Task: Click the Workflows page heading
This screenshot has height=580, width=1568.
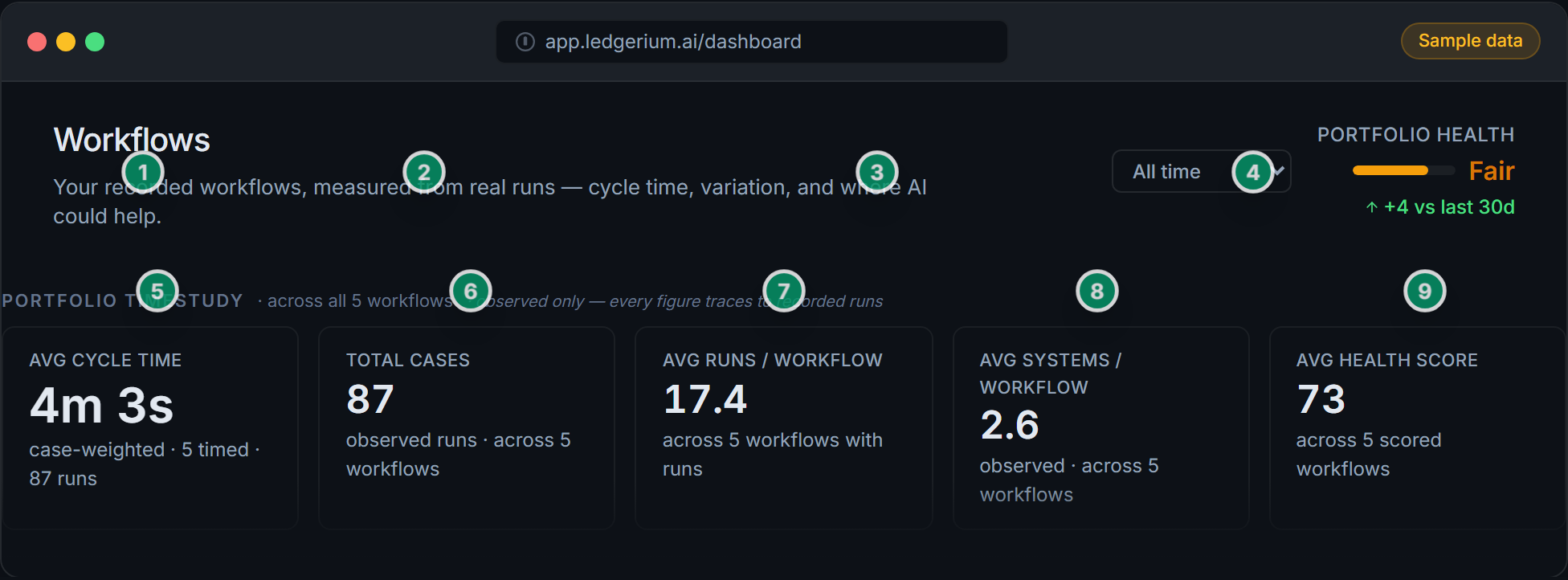Action: [132, 140]
